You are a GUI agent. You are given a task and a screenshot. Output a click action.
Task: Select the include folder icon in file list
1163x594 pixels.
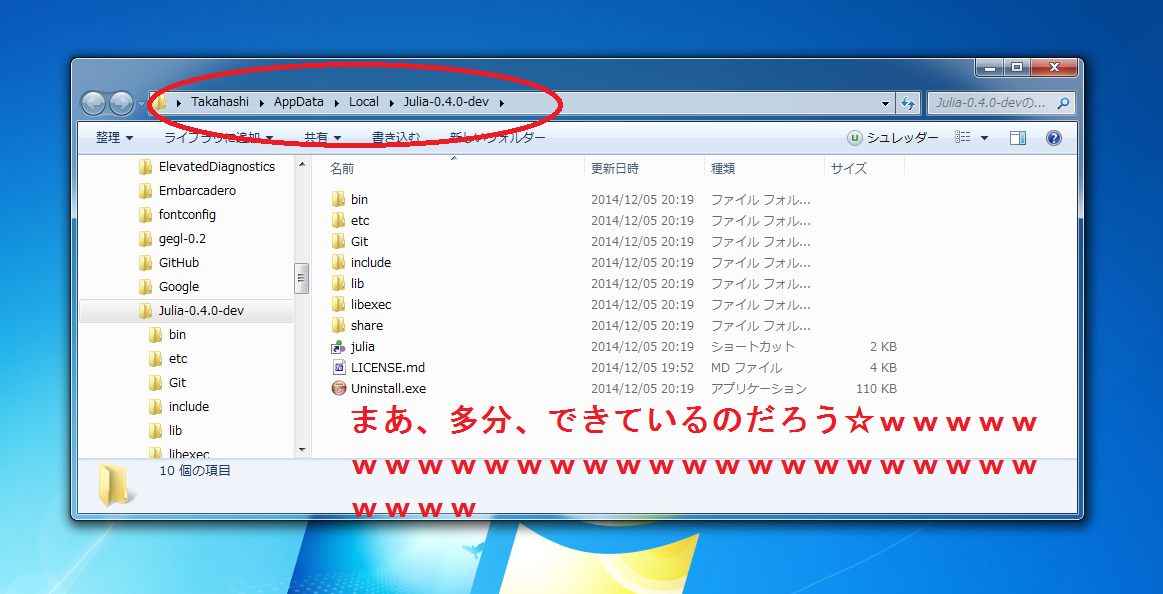pos(338,263)
